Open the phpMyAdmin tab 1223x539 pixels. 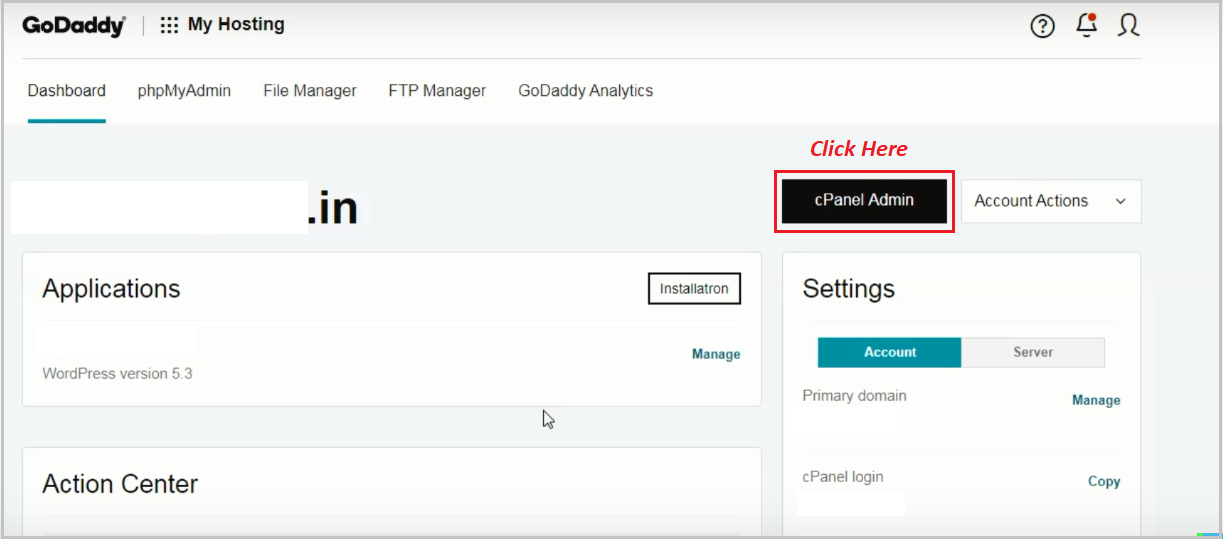tap(184, 91)
